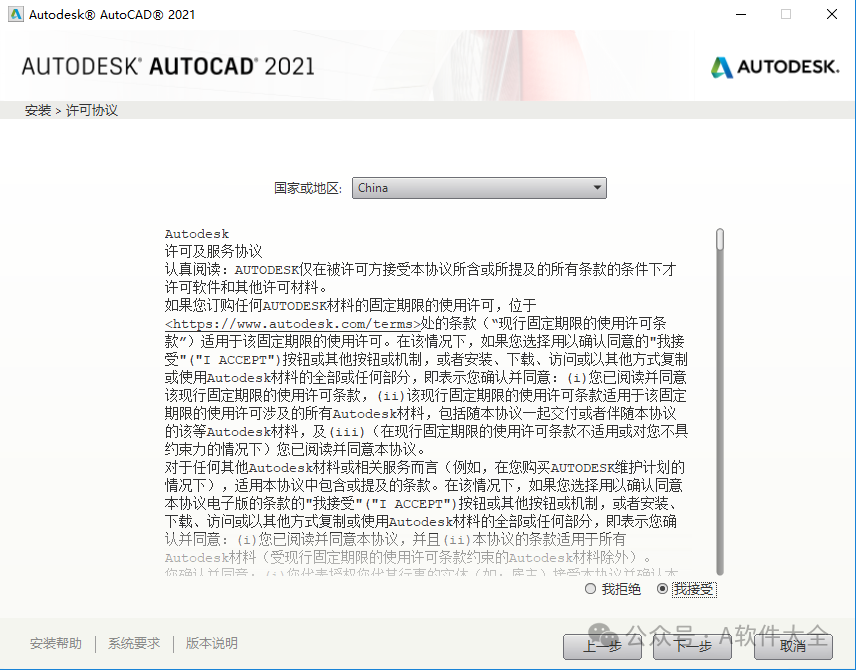
Task: Open the 系统要求 link
Action: [134, 643]
